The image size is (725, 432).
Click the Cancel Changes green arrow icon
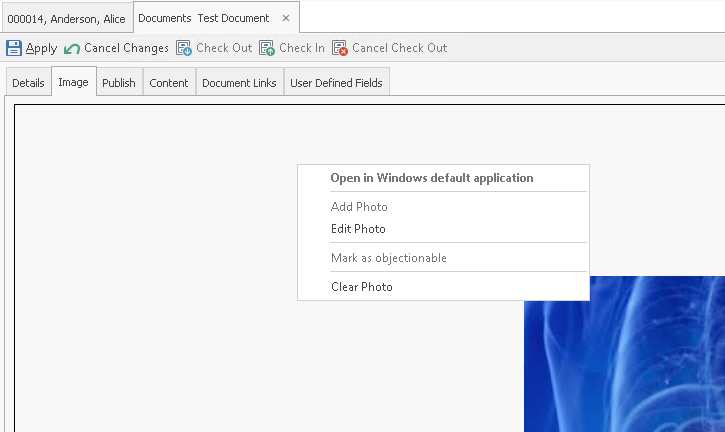tap(72, 49)
